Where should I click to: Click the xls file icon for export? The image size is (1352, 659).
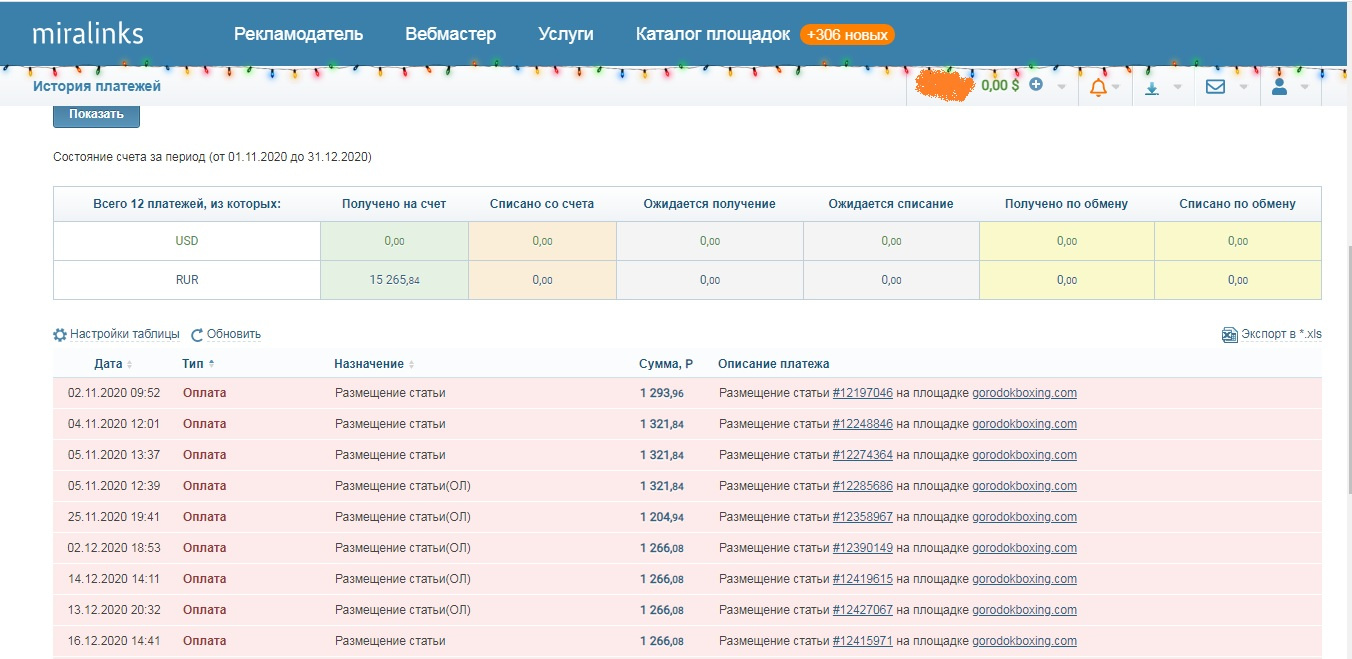[x=1230, y=335]
